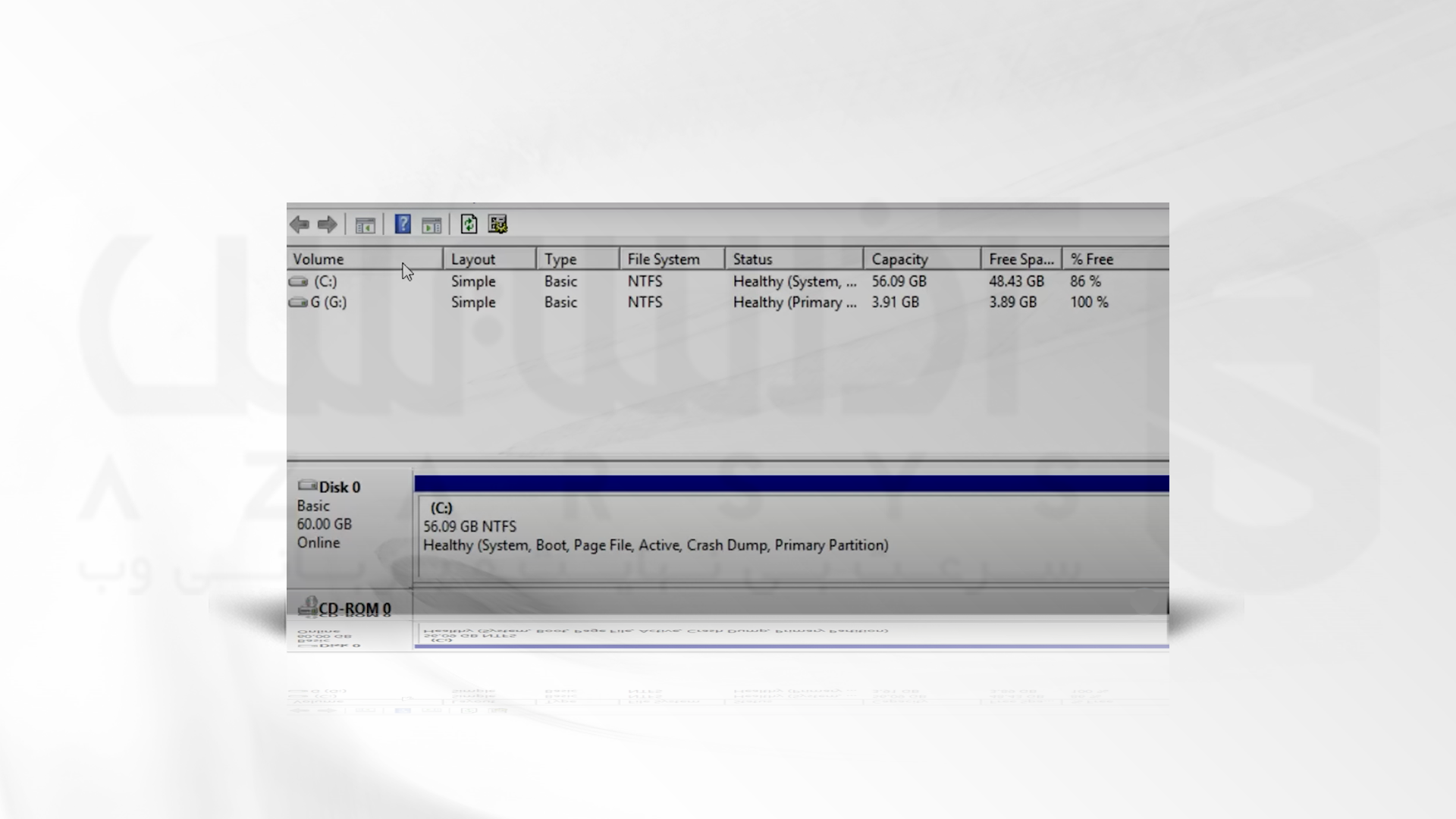Sort by the Free Space column header

point(1021,259)
